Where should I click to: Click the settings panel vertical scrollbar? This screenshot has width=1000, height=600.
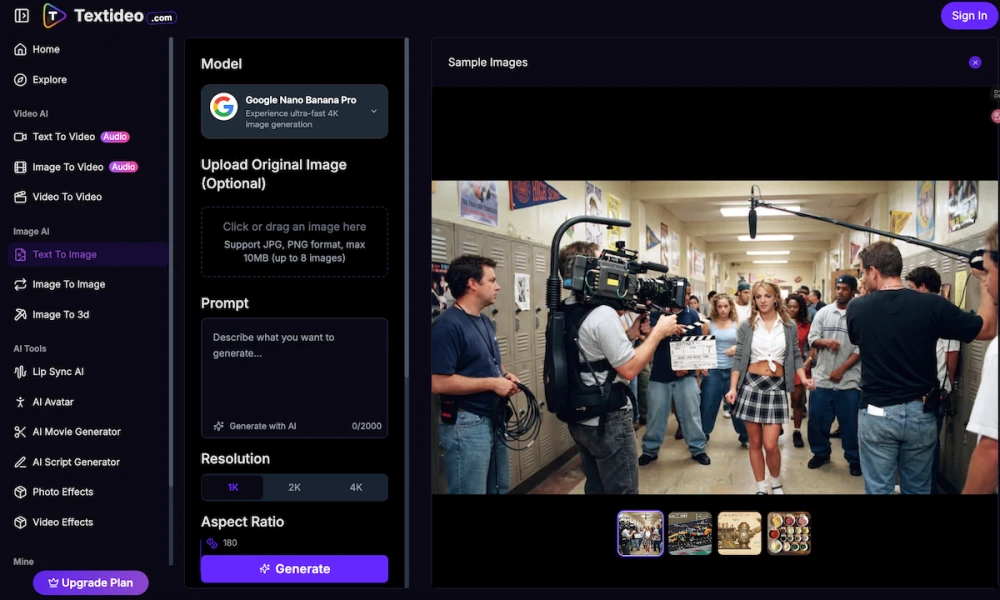click(x=406, y=207)
